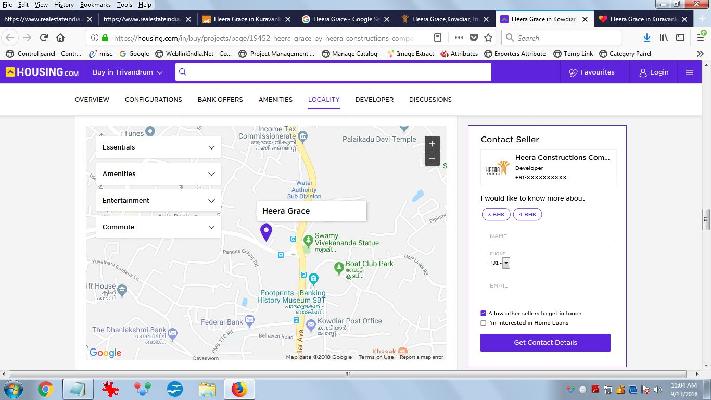711x400 pixels.
Task: Expand the Entertainment map filter
Action: 158,200
